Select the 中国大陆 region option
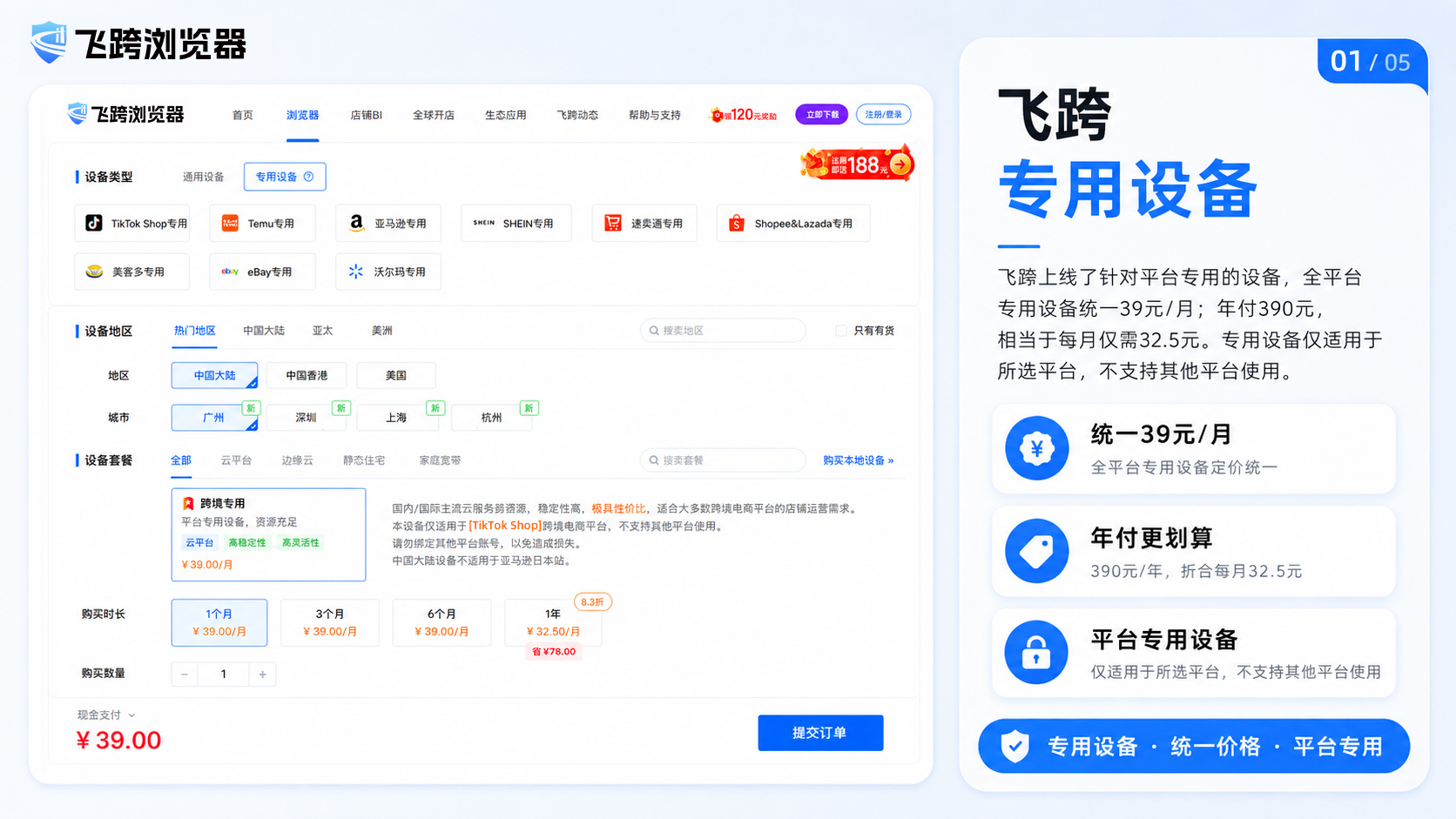Viewport: 1456px width, 819px height. [x=214, y=375]
